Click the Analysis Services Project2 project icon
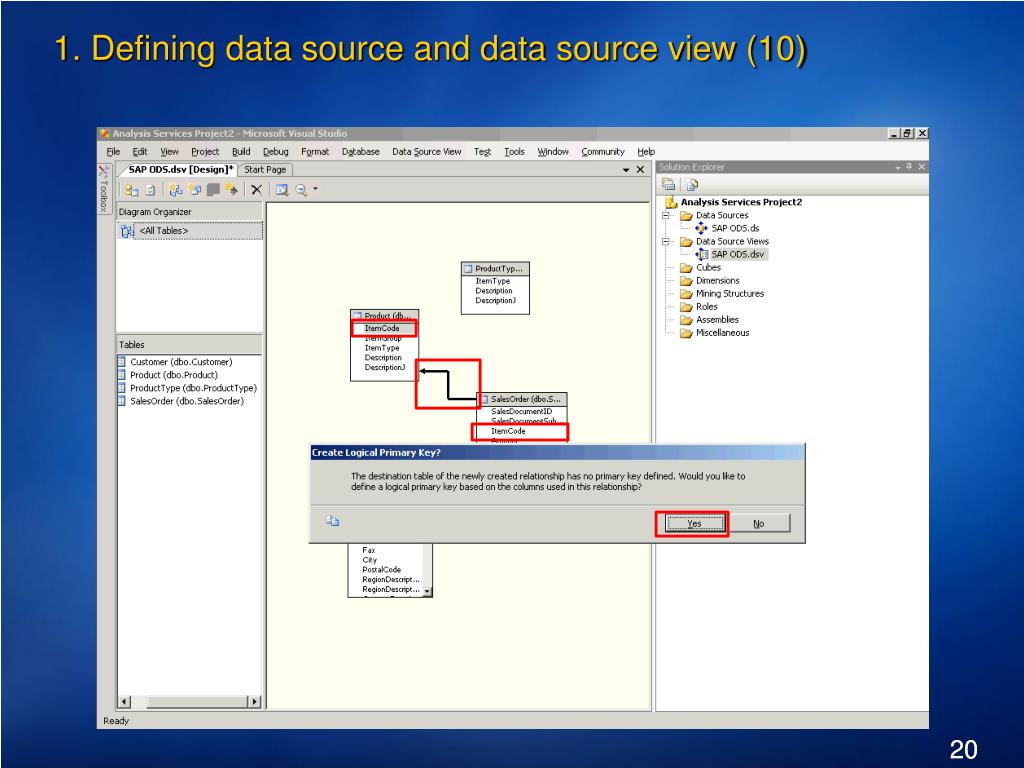The image size is (1024, 768). (x=671, y=202)
